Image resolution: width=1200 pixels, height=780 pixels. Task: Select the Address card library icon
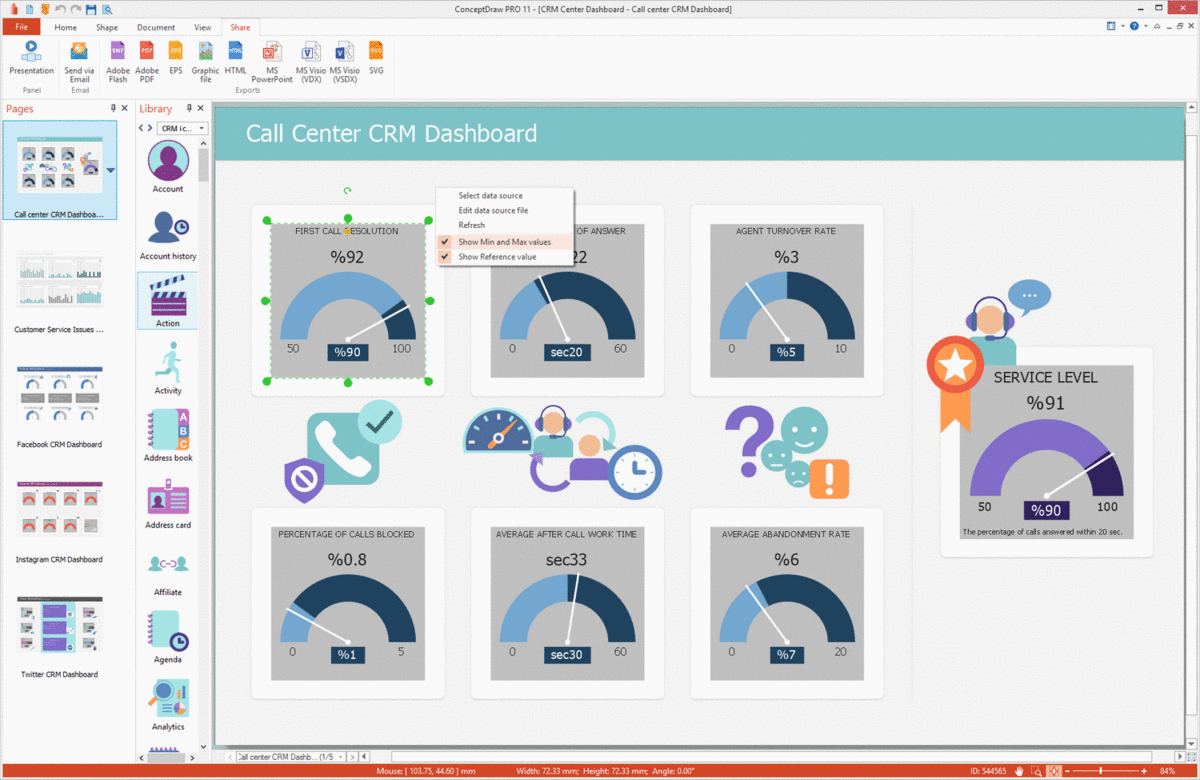[168, 503]
